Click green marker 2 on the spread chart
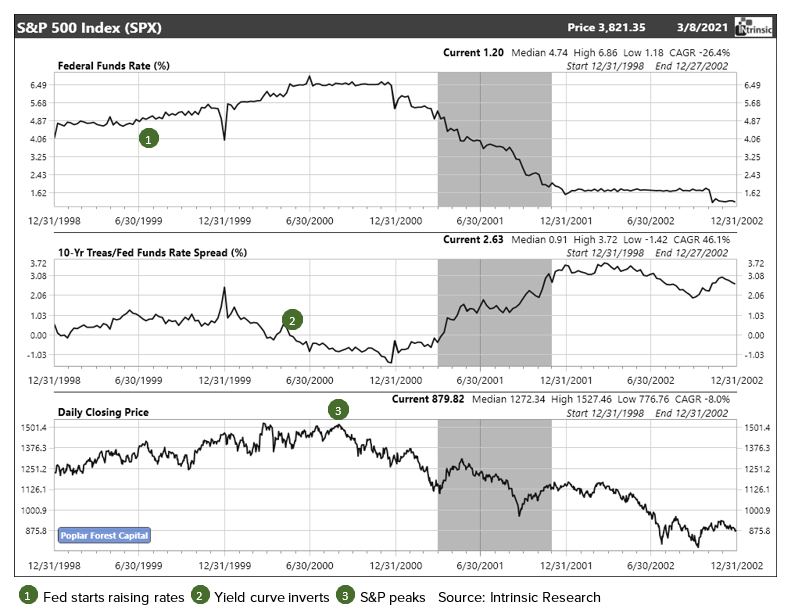The image size is (787, 613). [x=291, y=320]
